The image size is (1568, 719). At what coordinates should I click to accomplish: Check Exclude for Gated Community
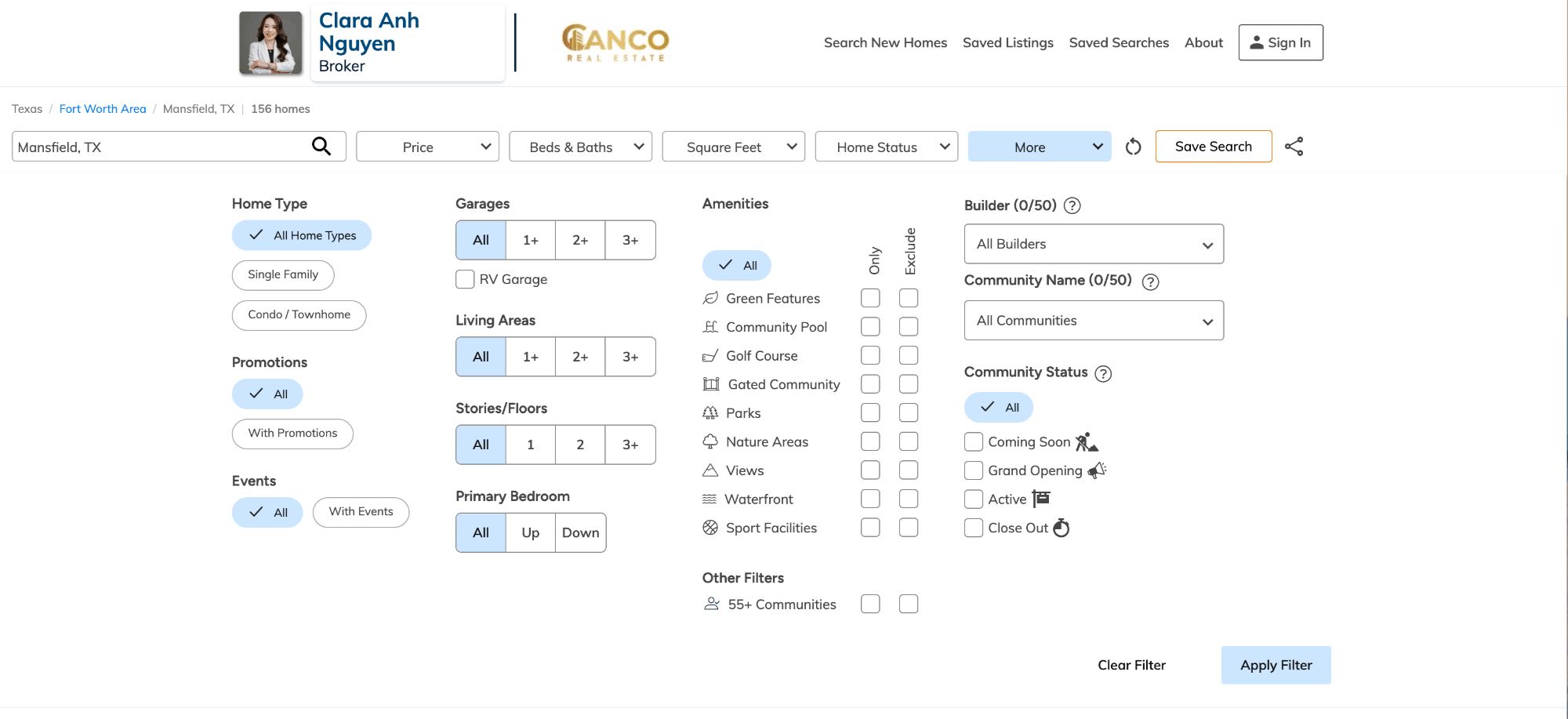pyautogui.click(x=909, y=384)
